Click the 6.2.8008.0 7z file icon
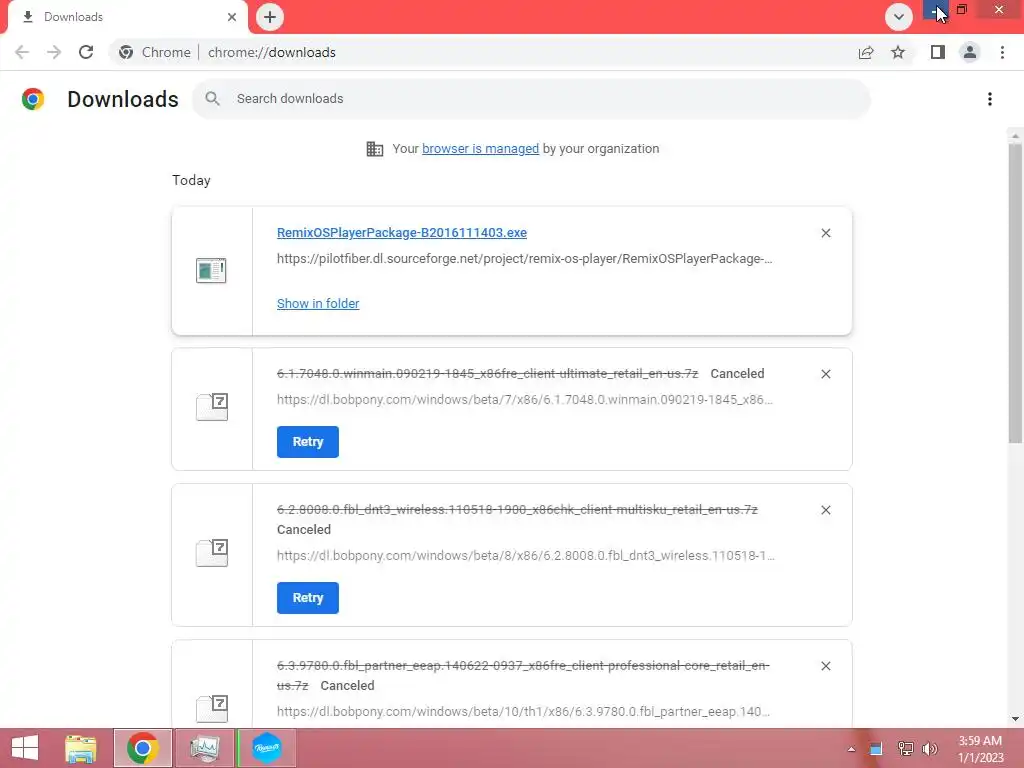This screenshot has height=768, width=1024. pos(212,552)
